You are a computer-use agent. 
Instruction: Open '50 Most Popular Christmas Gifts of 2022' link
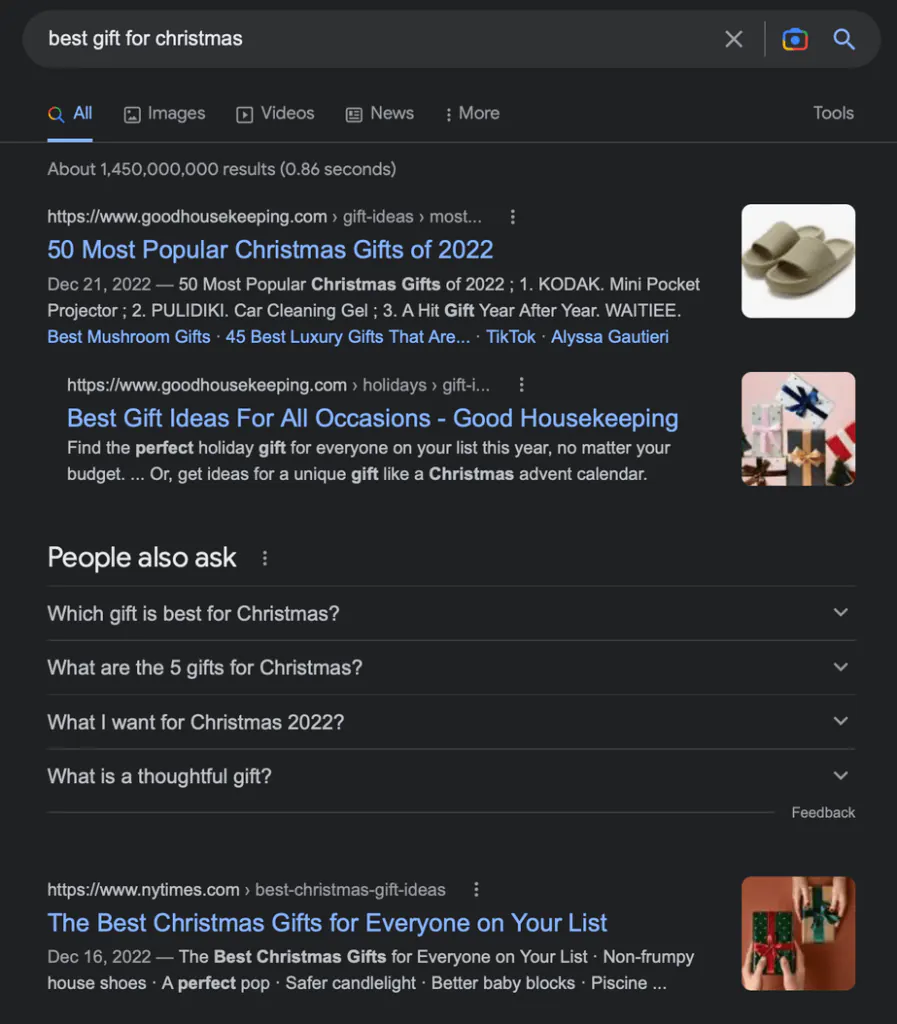coord(270,250)
